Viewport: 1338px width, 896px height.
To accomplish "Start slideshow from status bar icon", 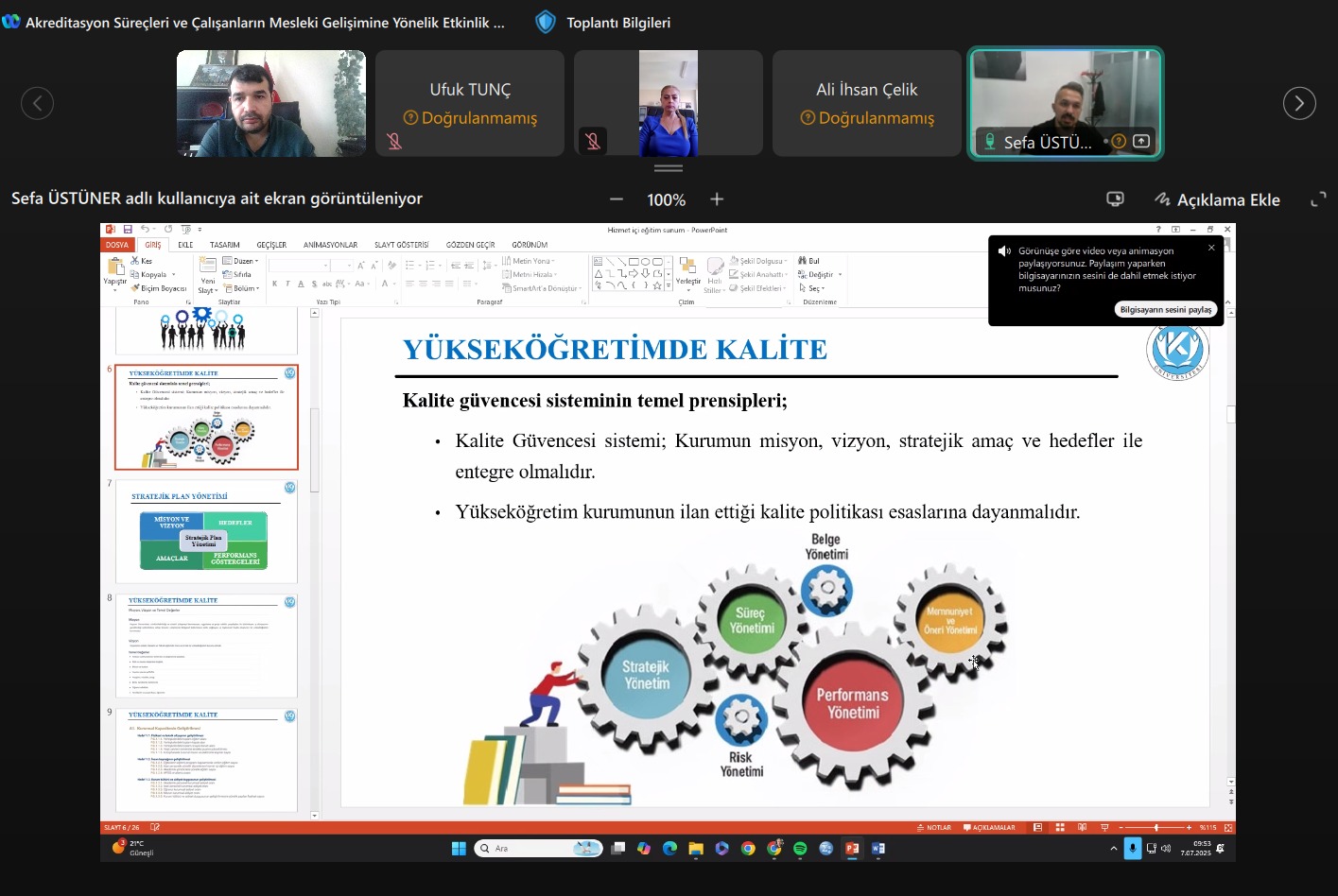I will click(1104, 827).
